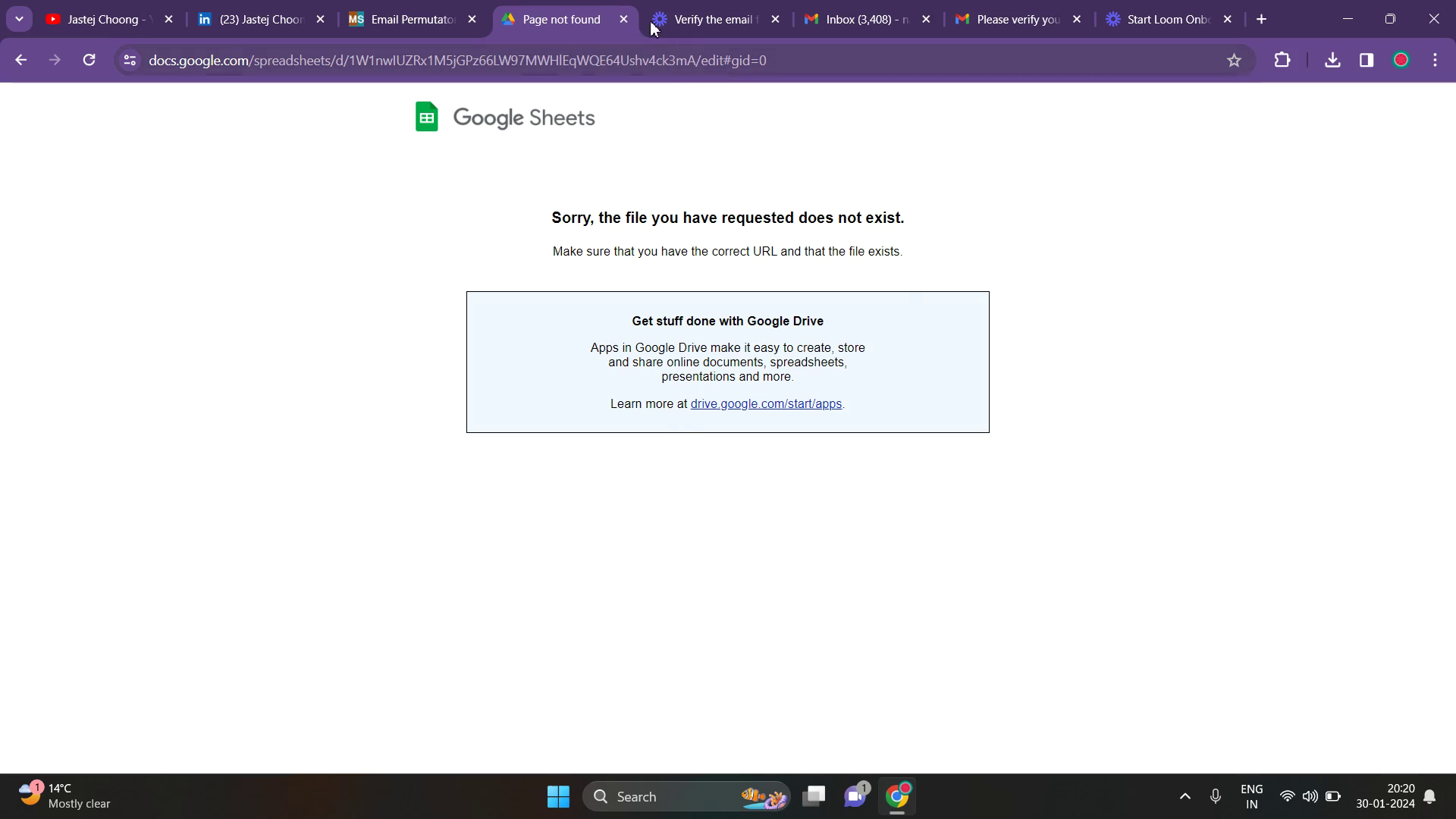Viewport: 1456px width, 819px height.
Task: Toggle the browser side panel icon
Action: point(1367,60)
